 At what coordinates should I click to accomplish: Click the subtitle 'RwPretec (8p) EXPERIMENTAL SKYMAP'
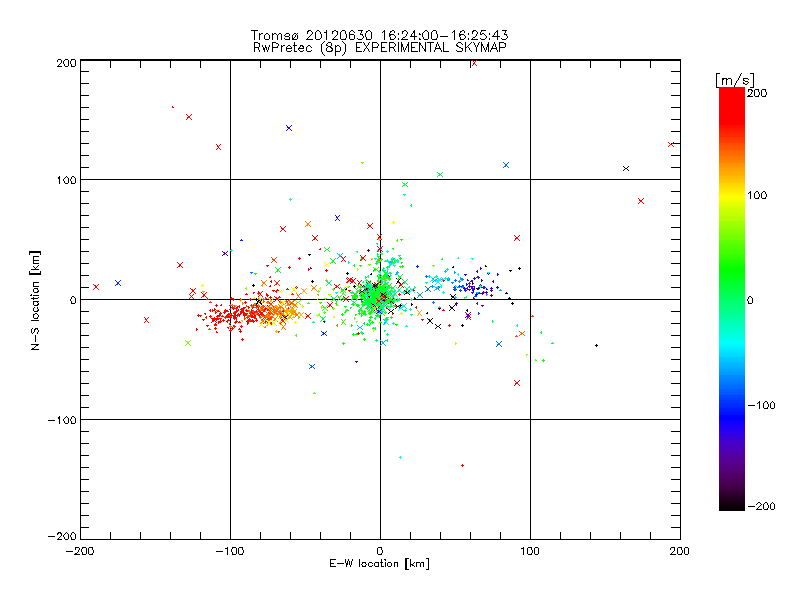coord(380,48)
